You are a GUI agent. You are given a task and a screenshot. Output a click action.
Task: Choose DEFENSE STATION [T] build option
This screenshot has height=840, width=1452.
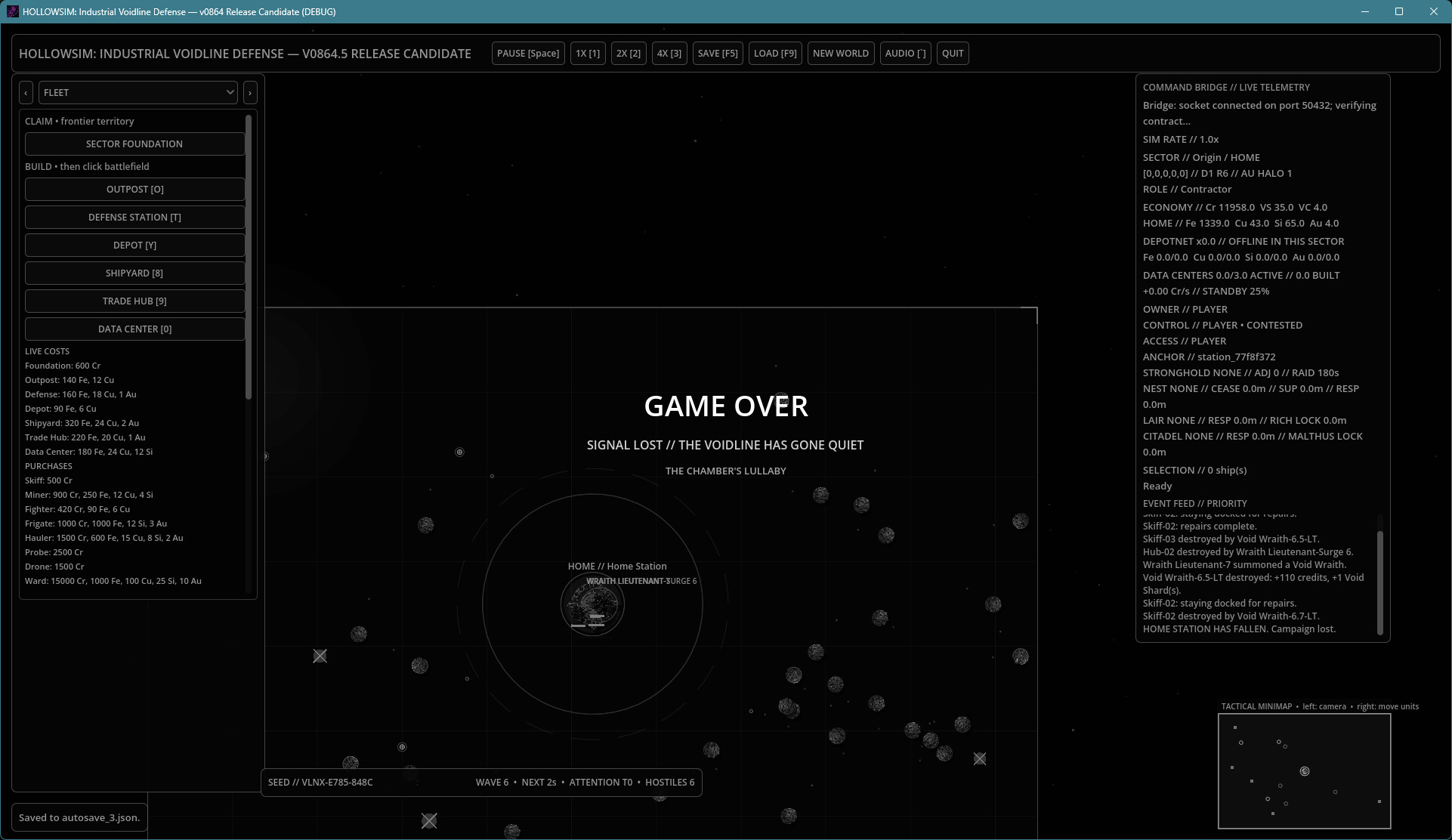point(134,218)
